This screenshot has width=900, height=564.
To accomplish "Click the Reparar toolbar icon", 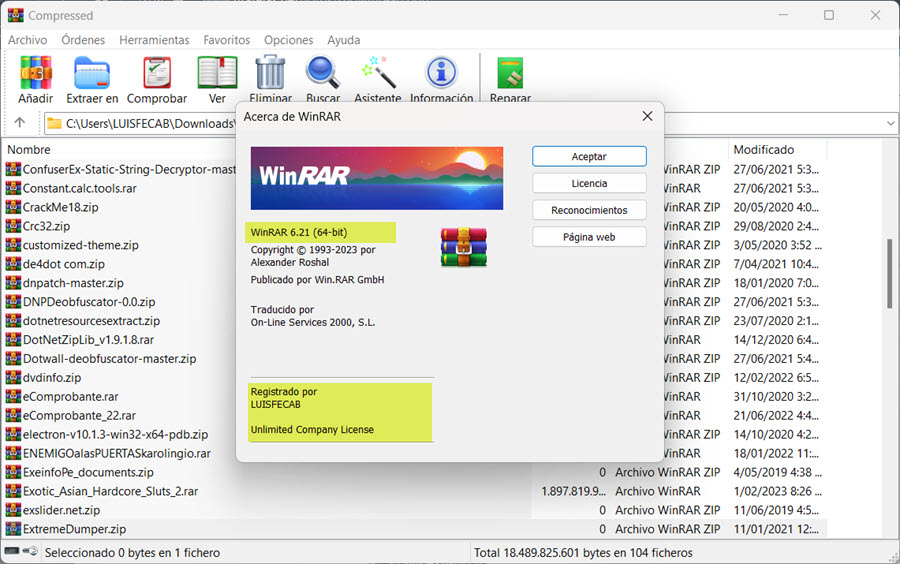I will [510, 73].
